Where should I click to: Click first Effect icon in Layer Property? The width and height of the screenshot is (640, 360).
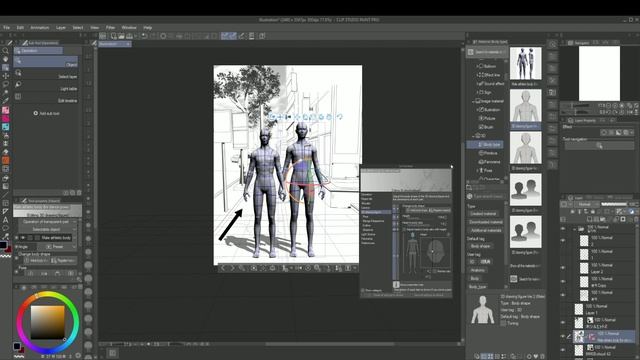point(604,133)
